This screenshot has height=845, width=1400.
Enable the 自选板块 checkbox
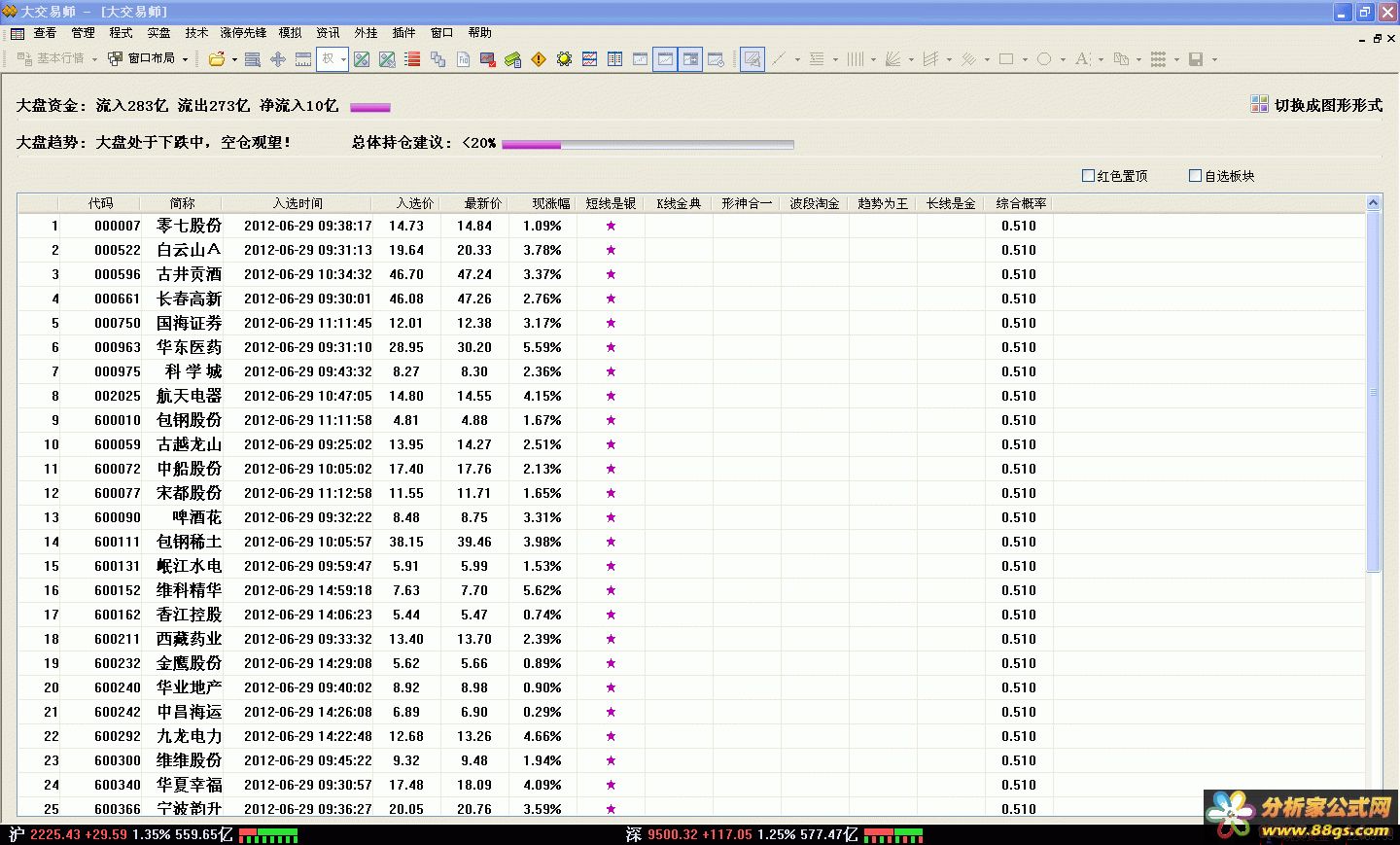pos(1196,175)
